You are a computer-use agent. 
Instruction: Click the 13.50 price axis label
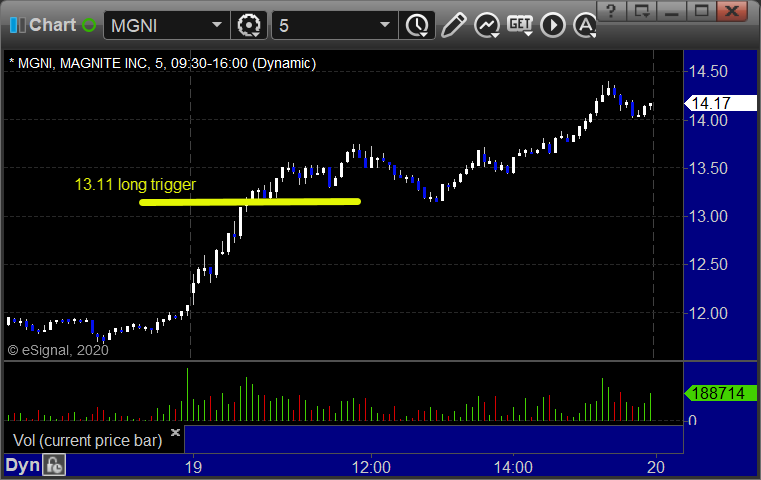coord(708,169)
